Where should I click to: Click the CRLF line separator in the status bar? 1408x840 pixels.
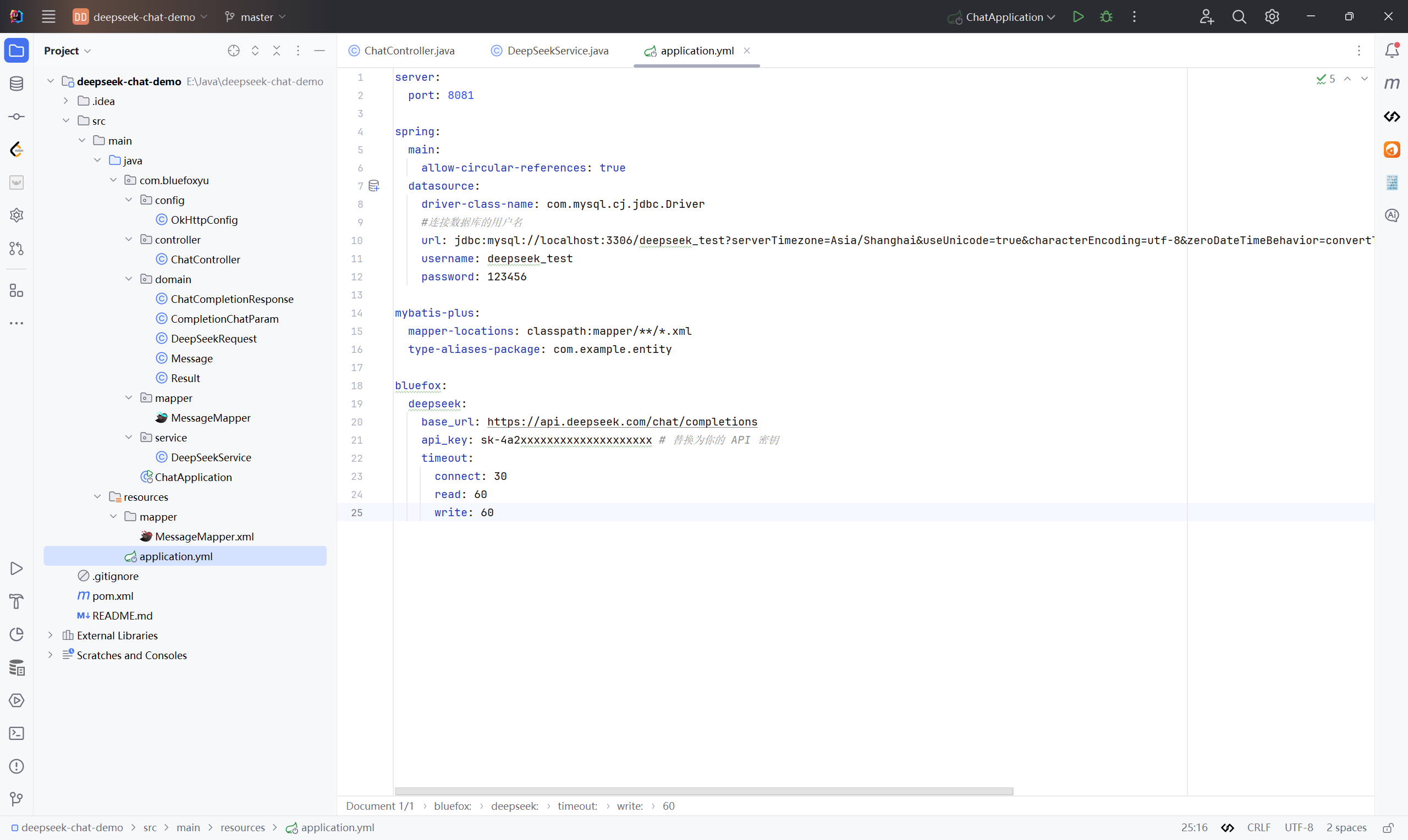point(1258,827)
